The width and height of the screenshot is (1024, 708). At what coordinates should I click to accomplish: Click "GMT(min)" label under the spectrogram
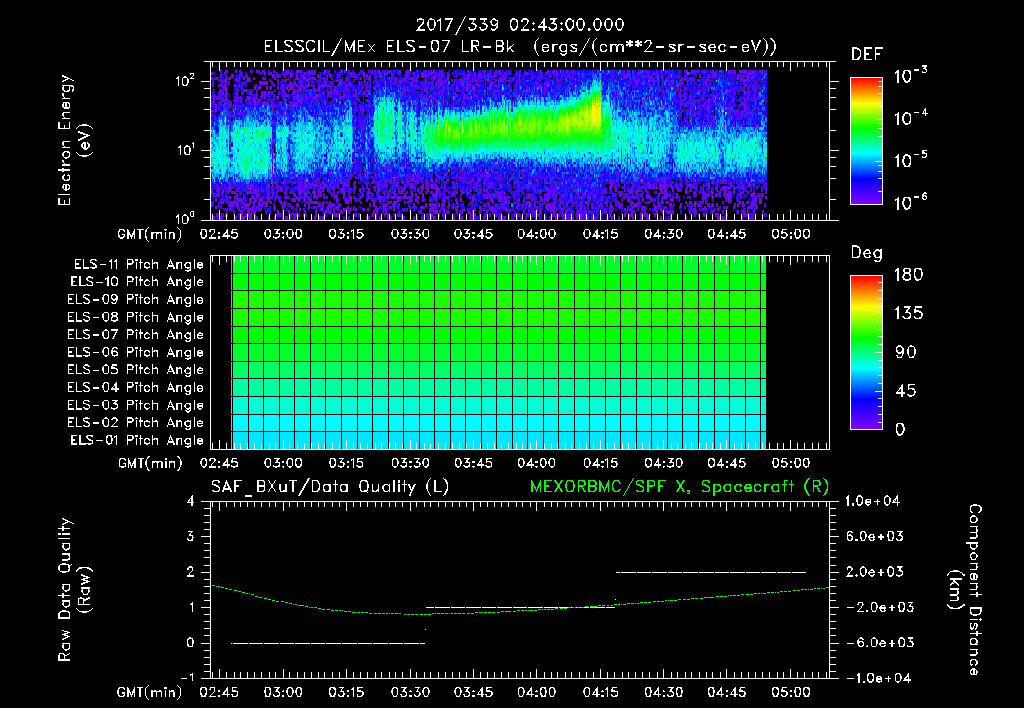coord(150,235)
